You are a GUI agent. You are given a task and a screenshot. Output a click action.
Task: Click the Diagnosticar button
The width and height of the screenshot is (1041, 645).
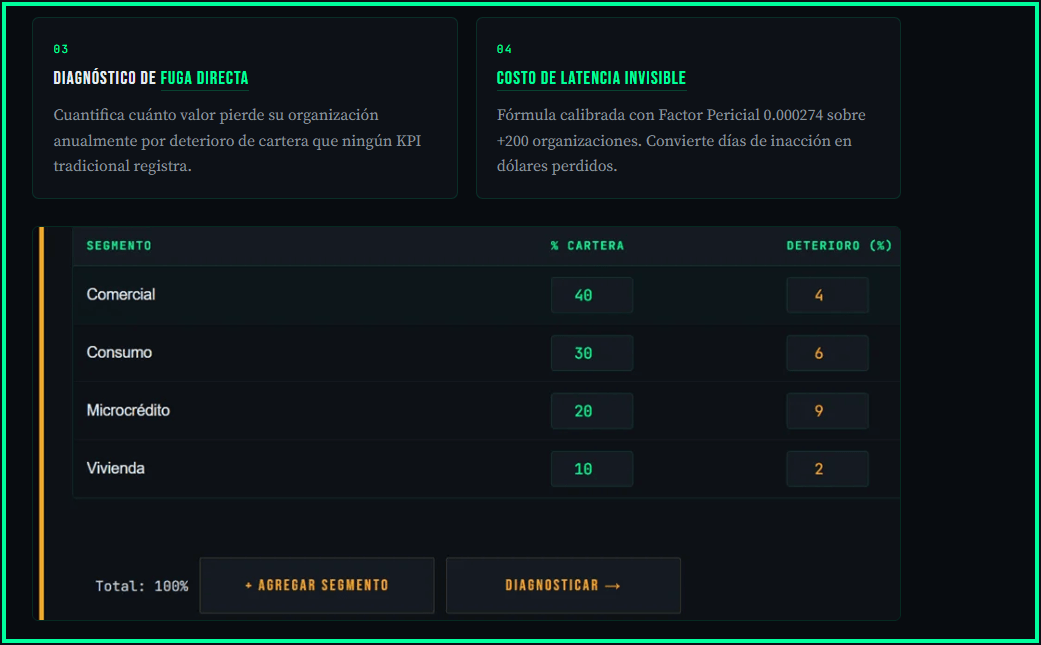coord(563,585)
